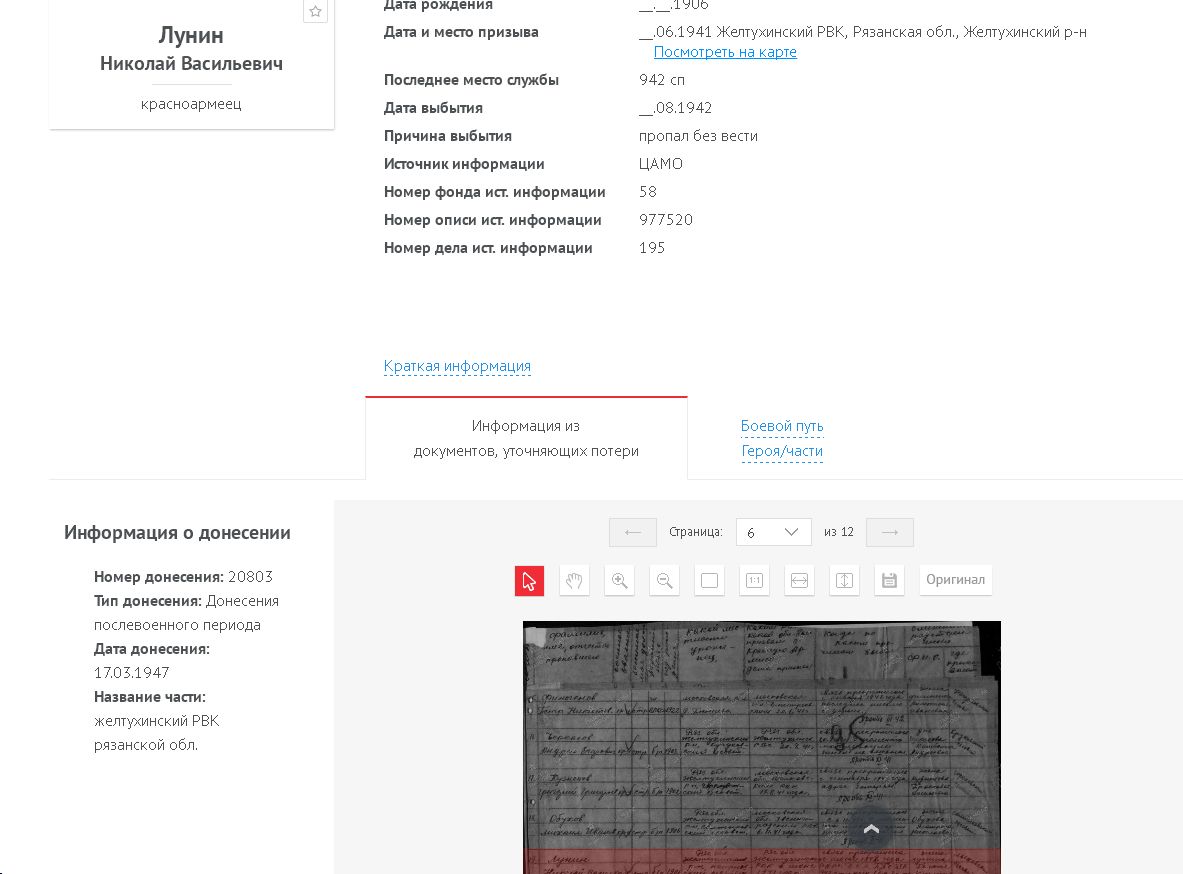Click the Оригинал button

[955, 580]
